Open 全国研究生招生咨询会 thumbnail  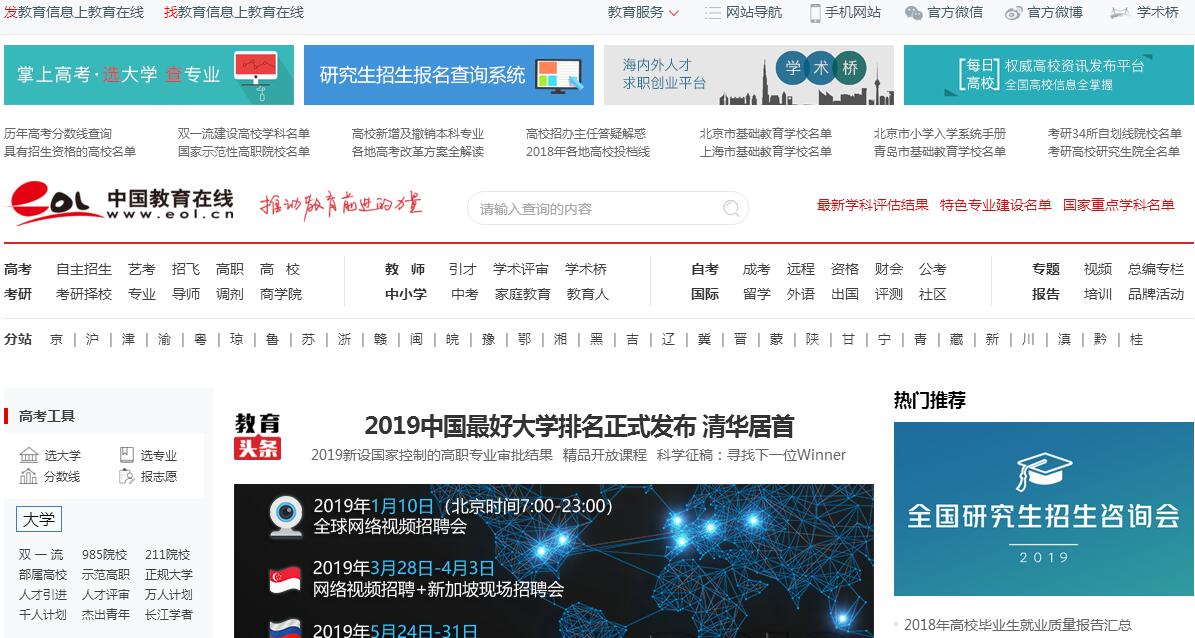1043,509
